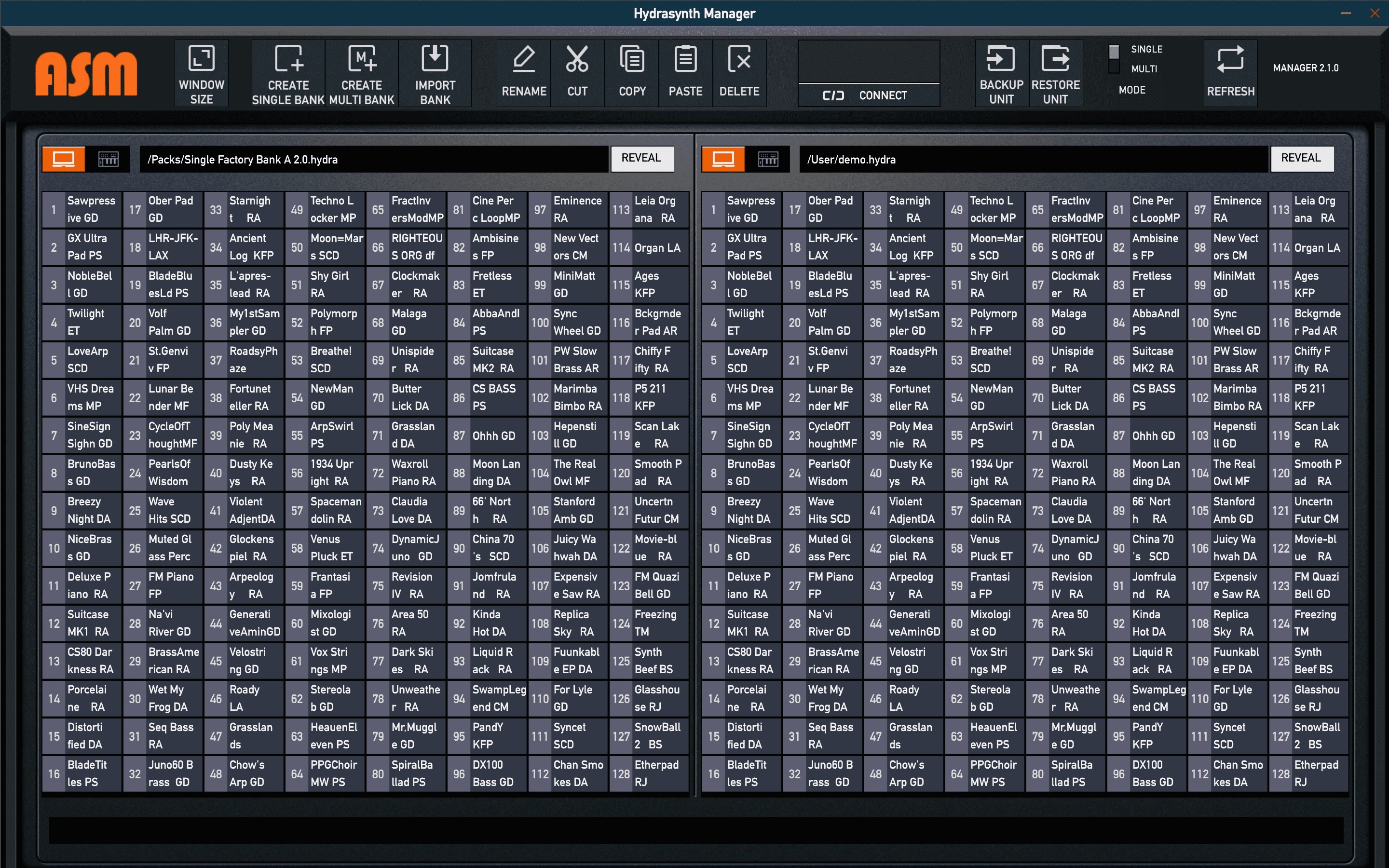Viewport: 1389px width, 868px height.
Task: Click the Window Size icon
Action: (x=202, y=73)
